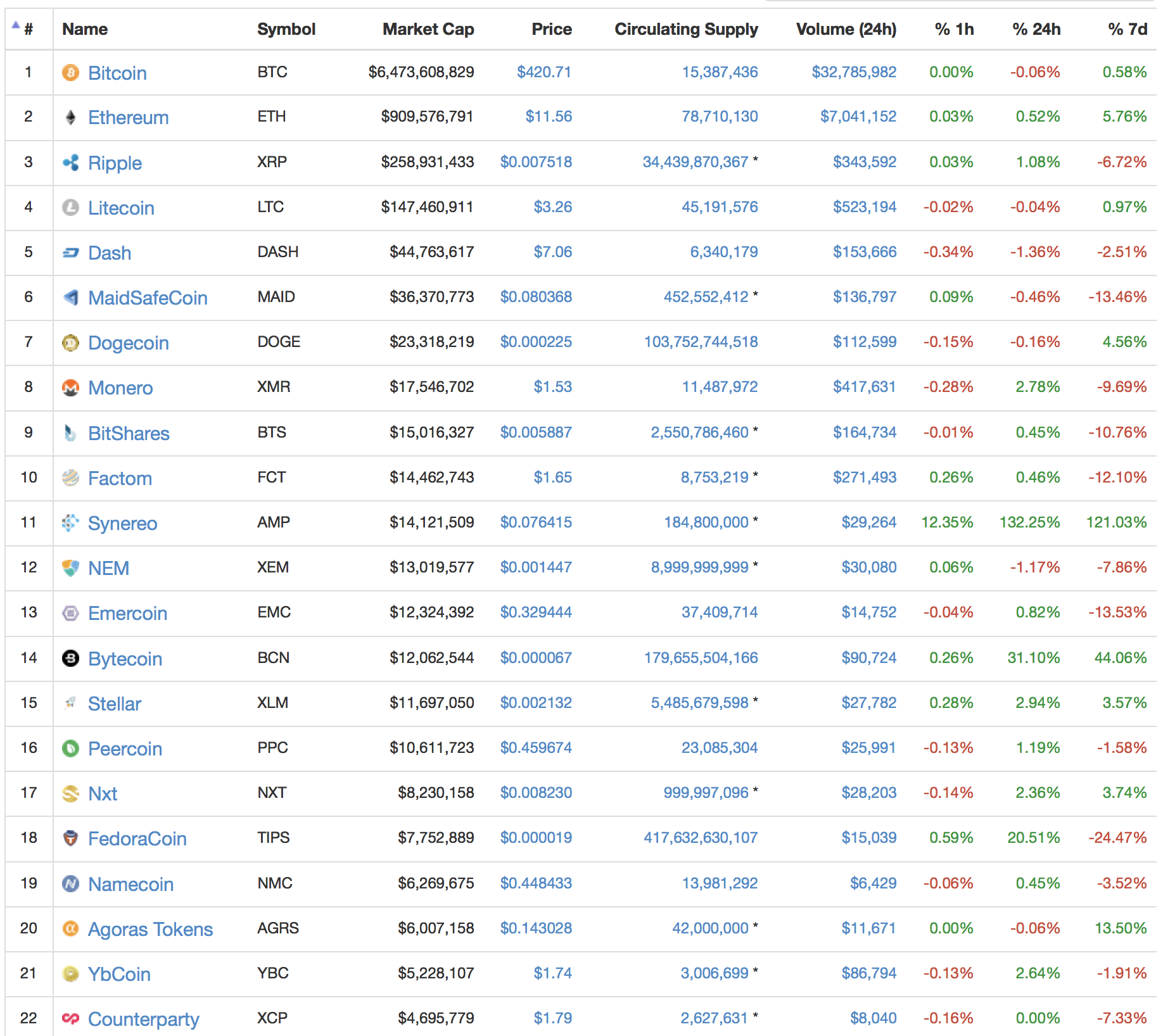Sort by % 1h column header
The width and height of the screenshot is (1163, 1036).
pos(954,29)
